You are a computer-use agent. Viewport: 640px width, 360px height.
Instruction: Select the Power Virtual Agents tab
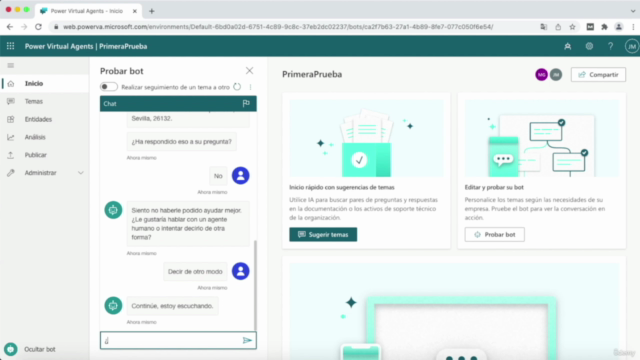89,11
